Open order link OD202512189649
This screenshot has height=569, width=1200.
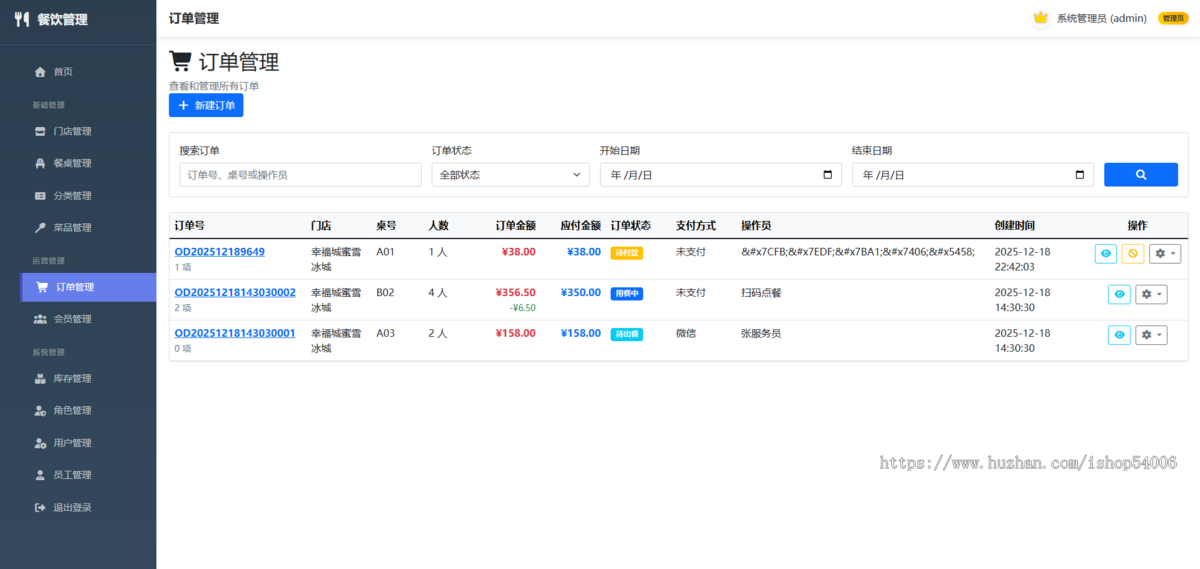[220, 252]
